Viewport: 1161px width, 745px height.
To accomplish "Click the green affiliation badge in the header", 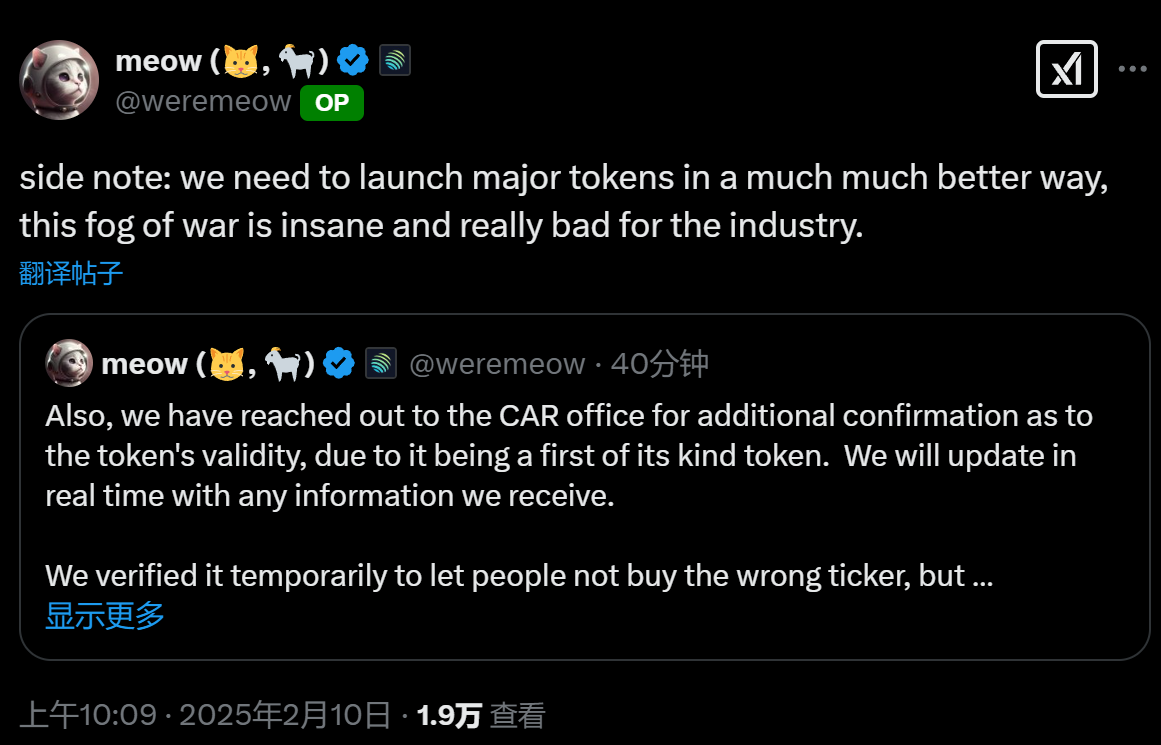I will coord(396,60).
